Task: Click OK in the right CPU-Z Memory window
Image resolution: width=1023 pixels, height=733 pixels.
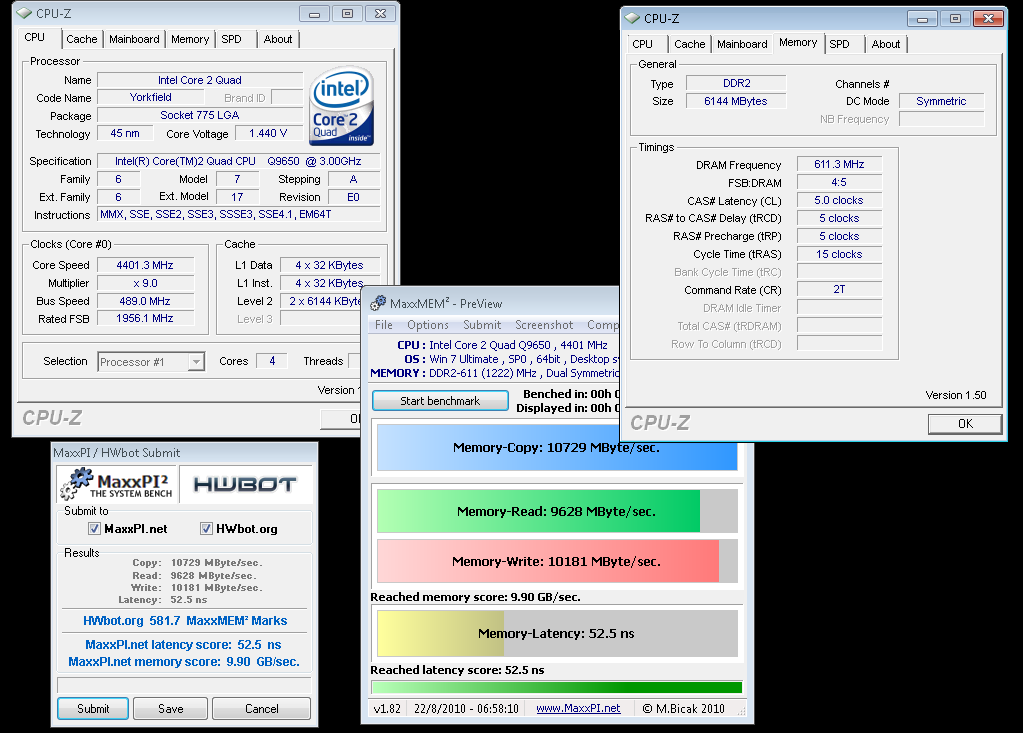Action: (x=965, y=424)
